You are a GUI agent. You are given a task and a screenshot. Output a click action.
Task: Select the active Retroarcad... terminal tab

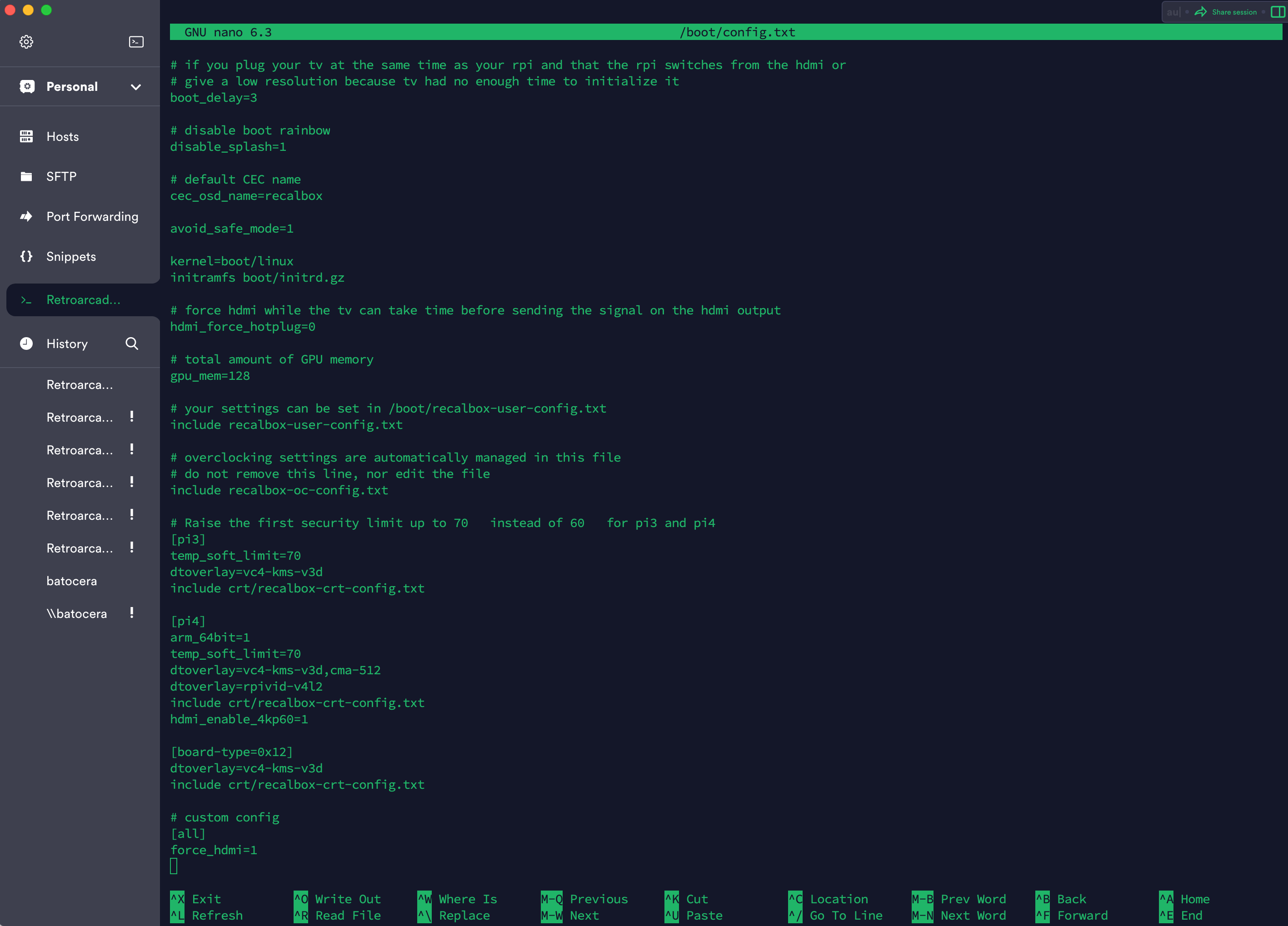83,300
